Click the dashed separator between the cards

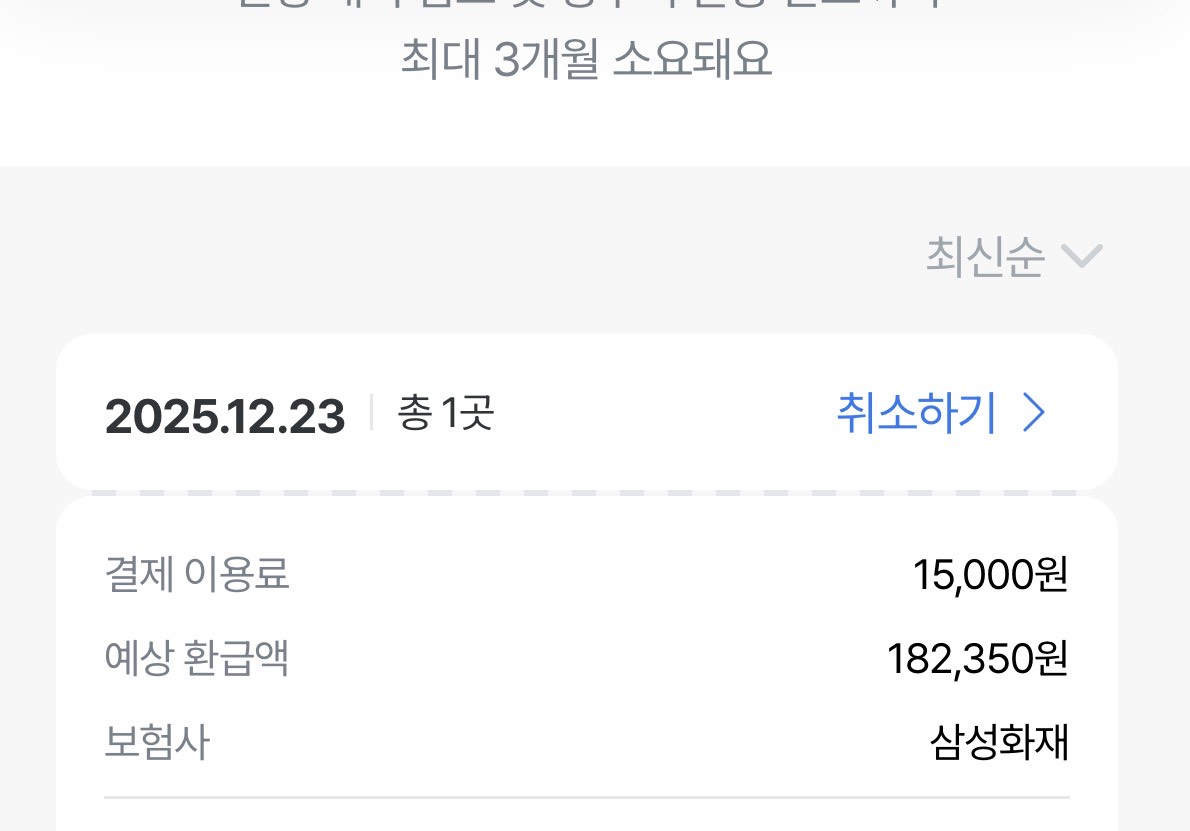[586, 493]
